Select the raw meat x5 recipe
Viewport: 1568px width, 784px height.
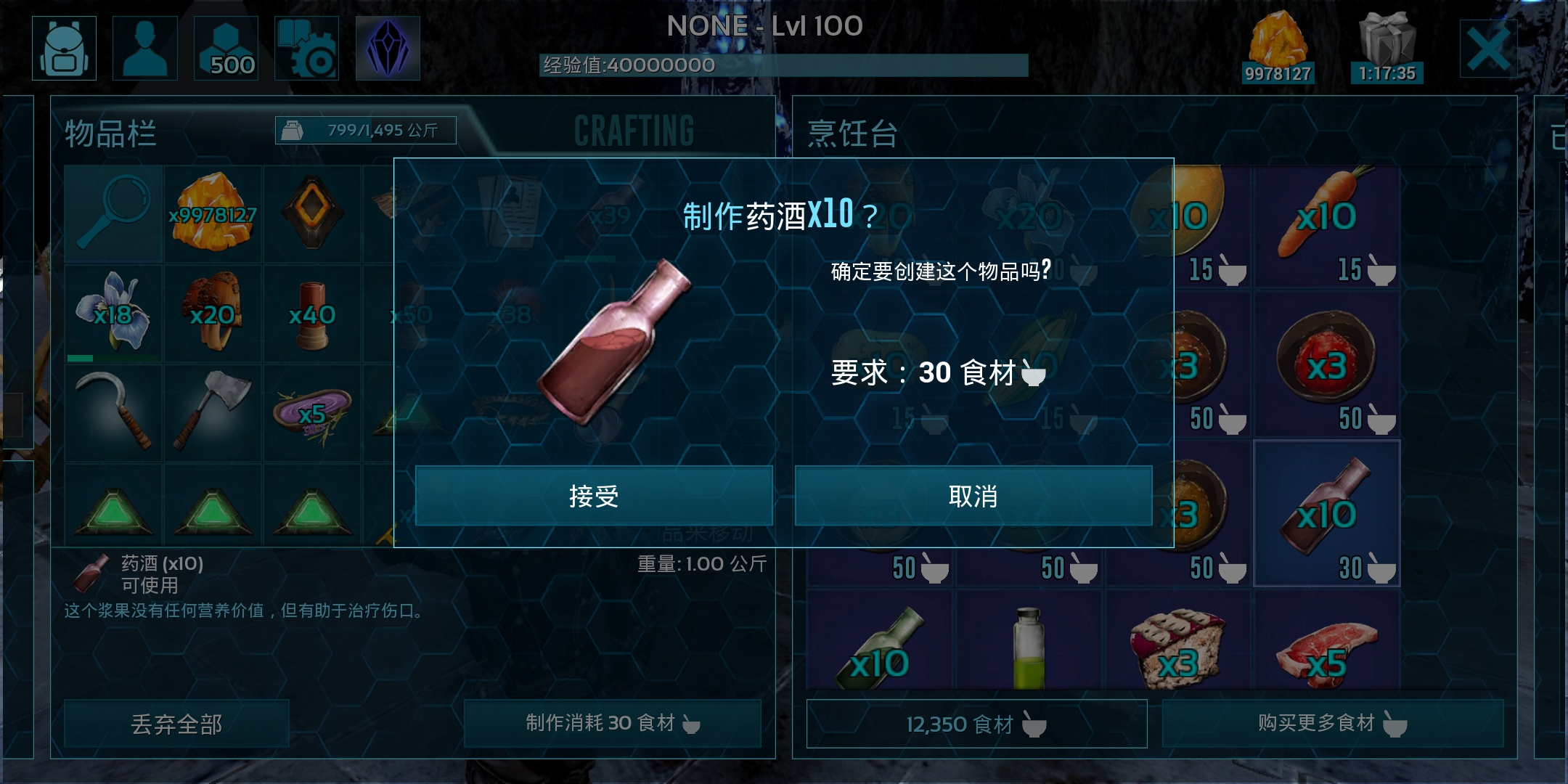pyautogui.click(x=1327, y=640)
